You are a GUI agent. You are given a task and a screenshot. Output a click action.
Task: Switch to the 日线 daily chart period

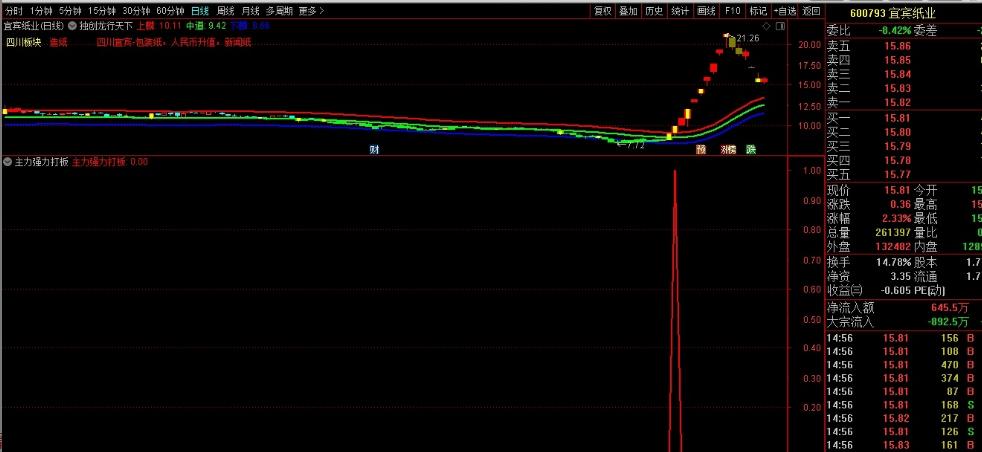(x=200, y=11)
